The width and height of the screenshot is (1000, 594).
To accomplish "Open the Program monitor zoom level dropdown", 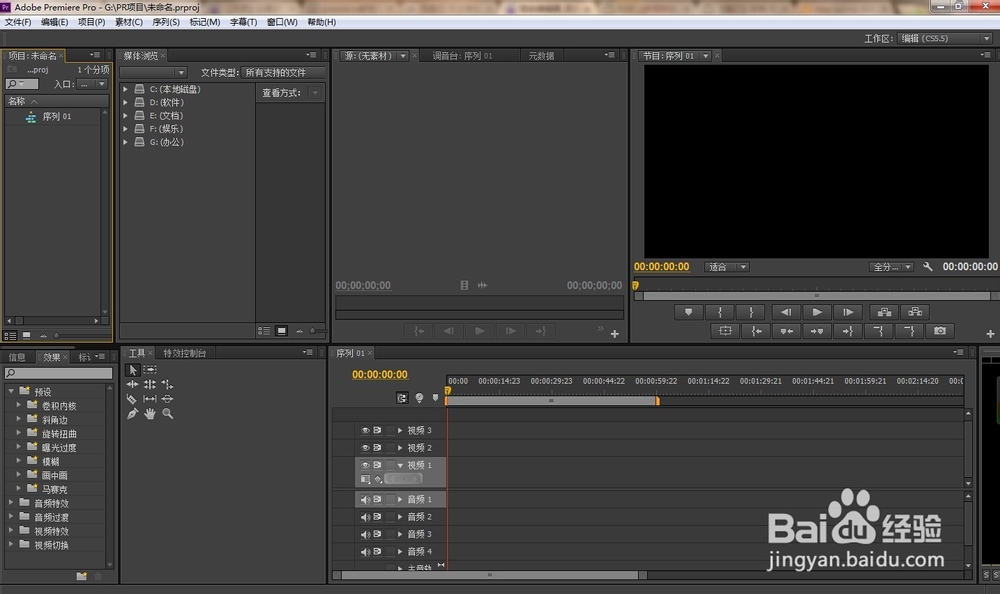I will 726,267.
